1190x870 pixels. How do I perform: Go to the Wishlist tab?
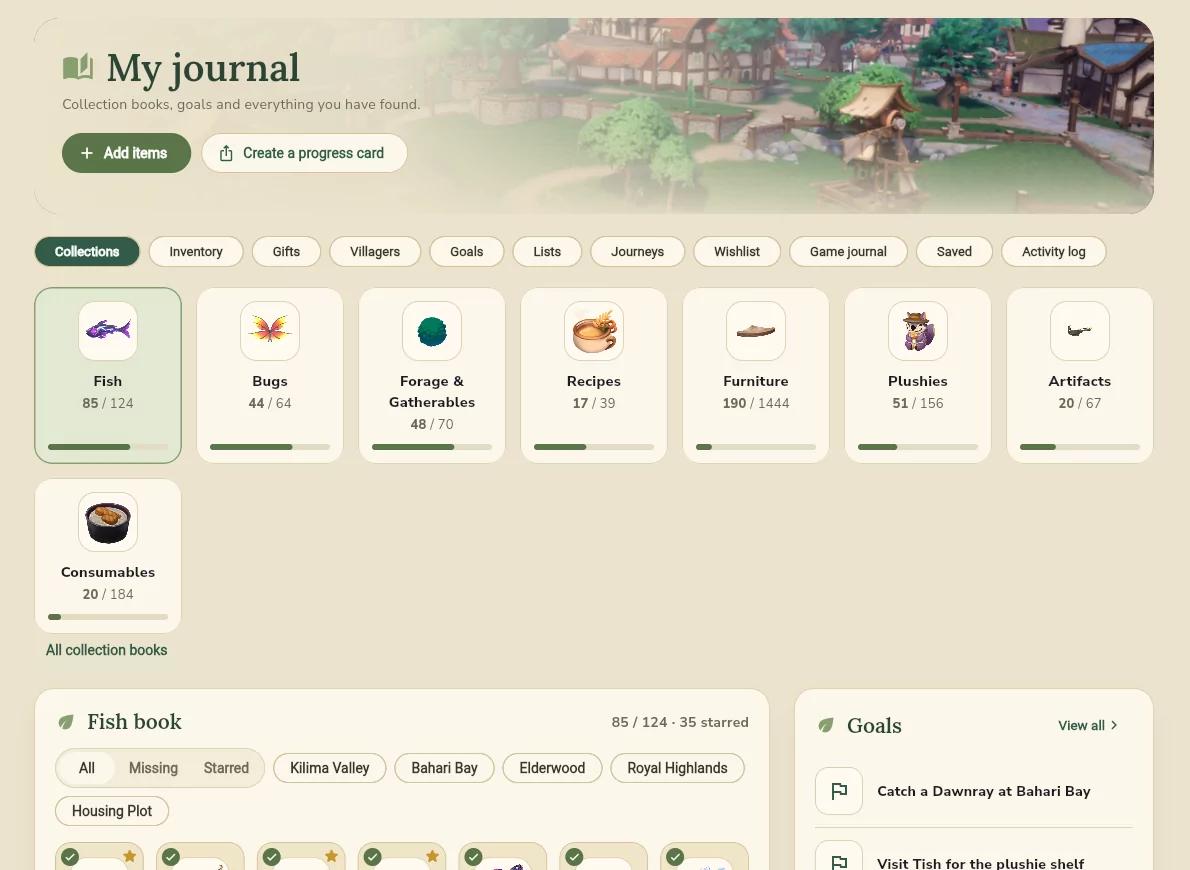point(737,251)
